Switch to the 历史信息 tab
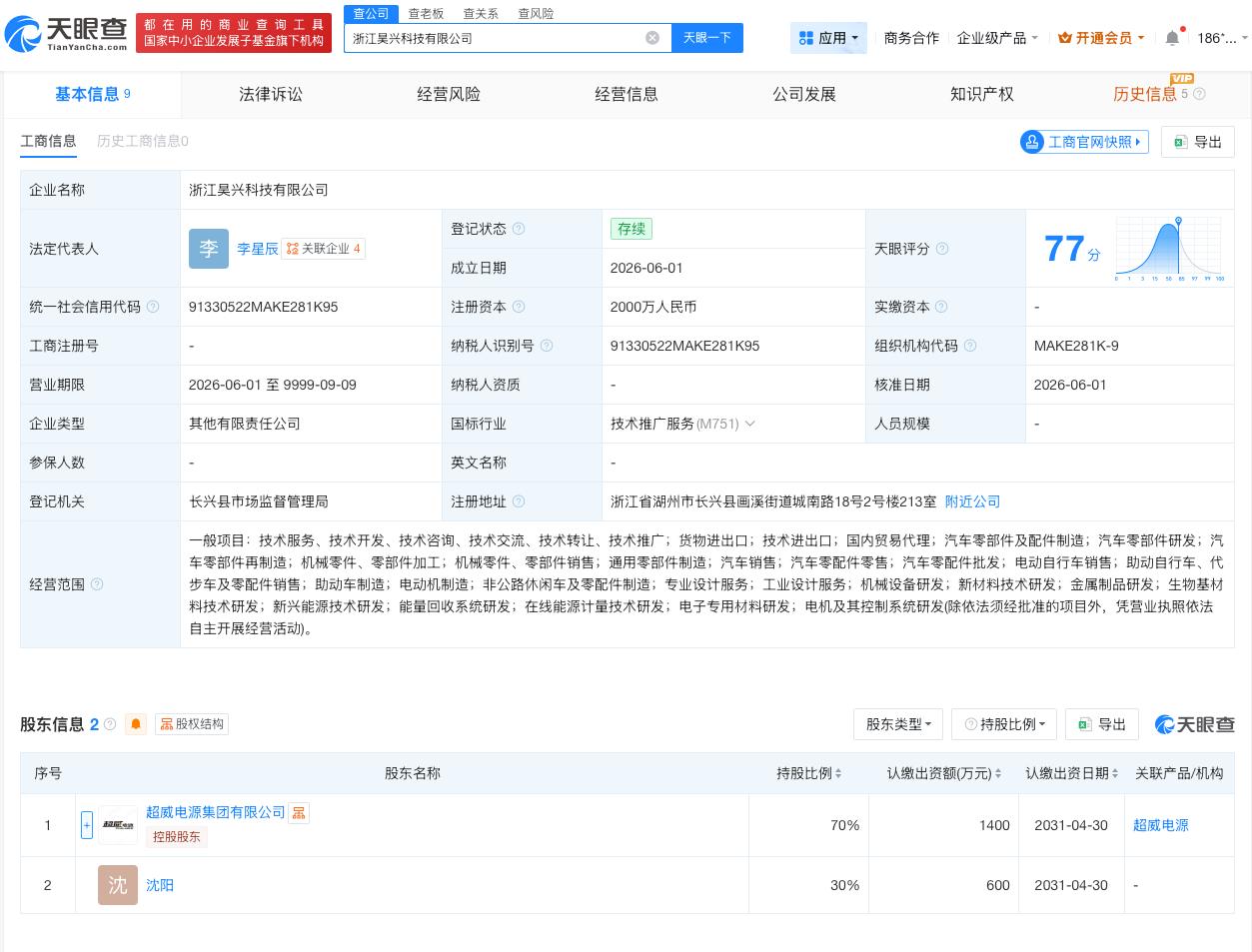This screenshot has height=952, width=1252. (1145, 94)
